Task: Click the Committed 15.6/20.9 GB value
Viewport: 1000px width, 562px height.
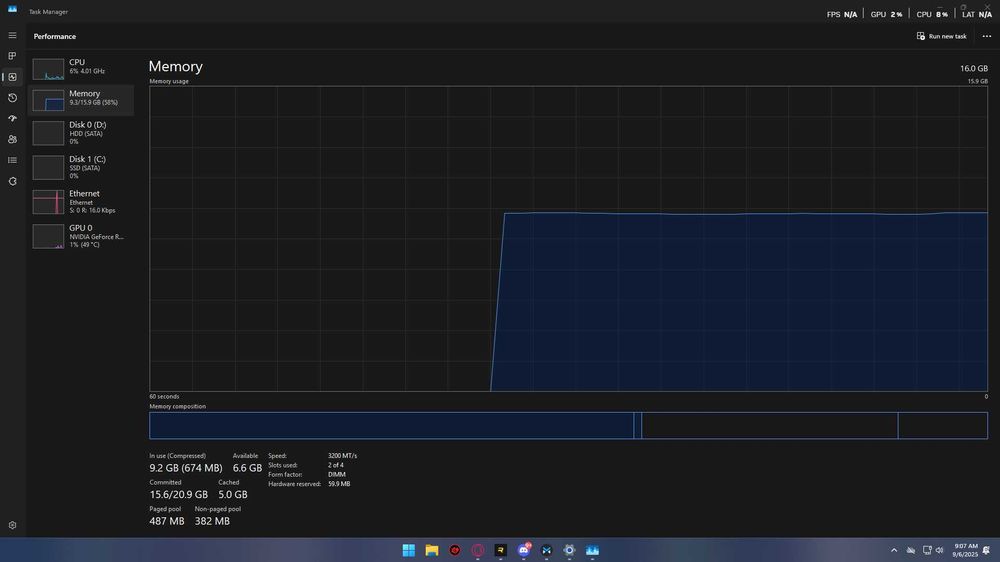Action: coord(179,494)
